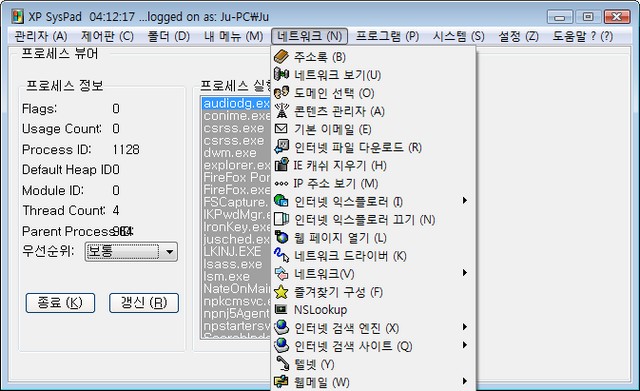Click the dots icon beside IP 주소 보기
Screen dimensions: 640x391
(281, 184)
